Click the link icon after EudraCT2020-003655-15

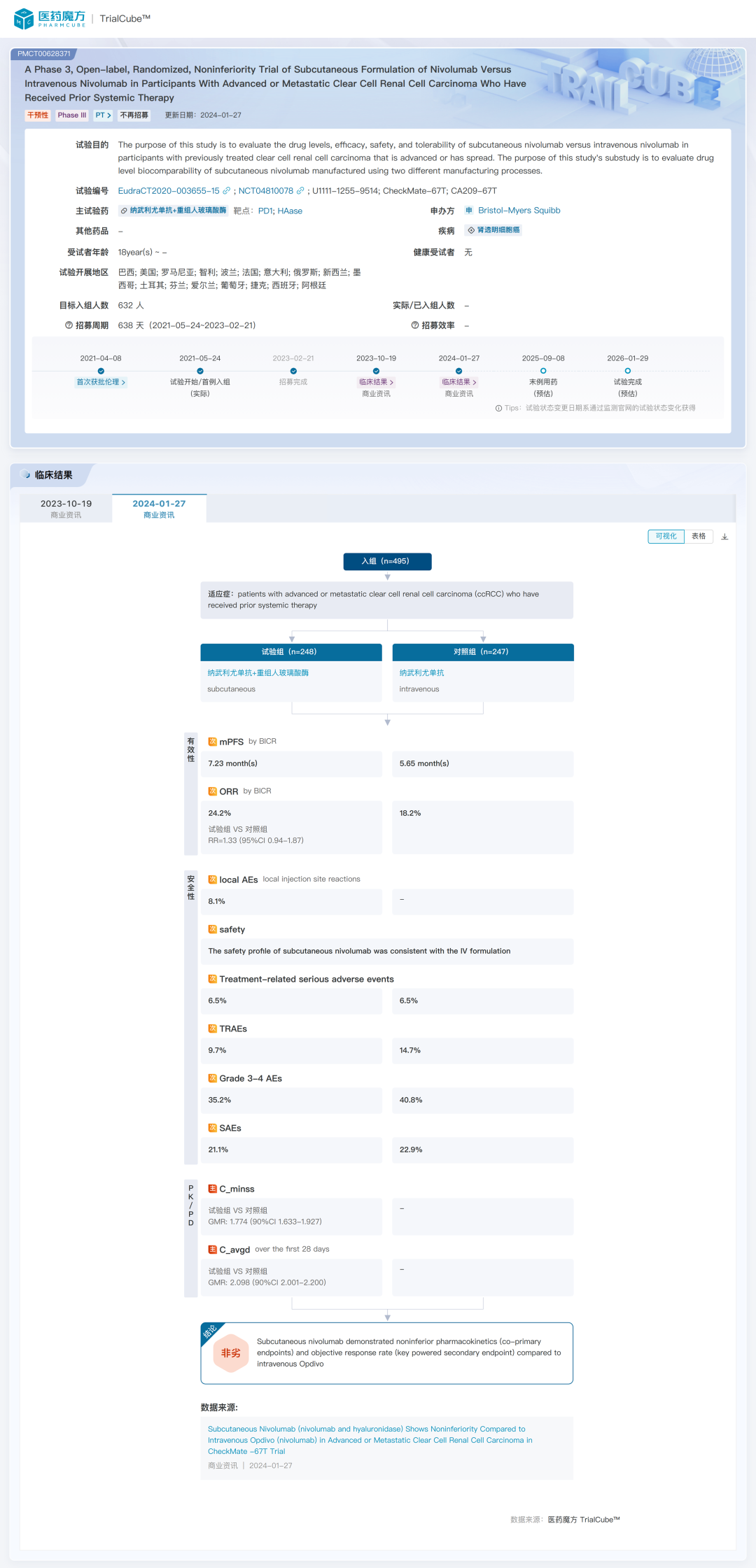(227, 191)
